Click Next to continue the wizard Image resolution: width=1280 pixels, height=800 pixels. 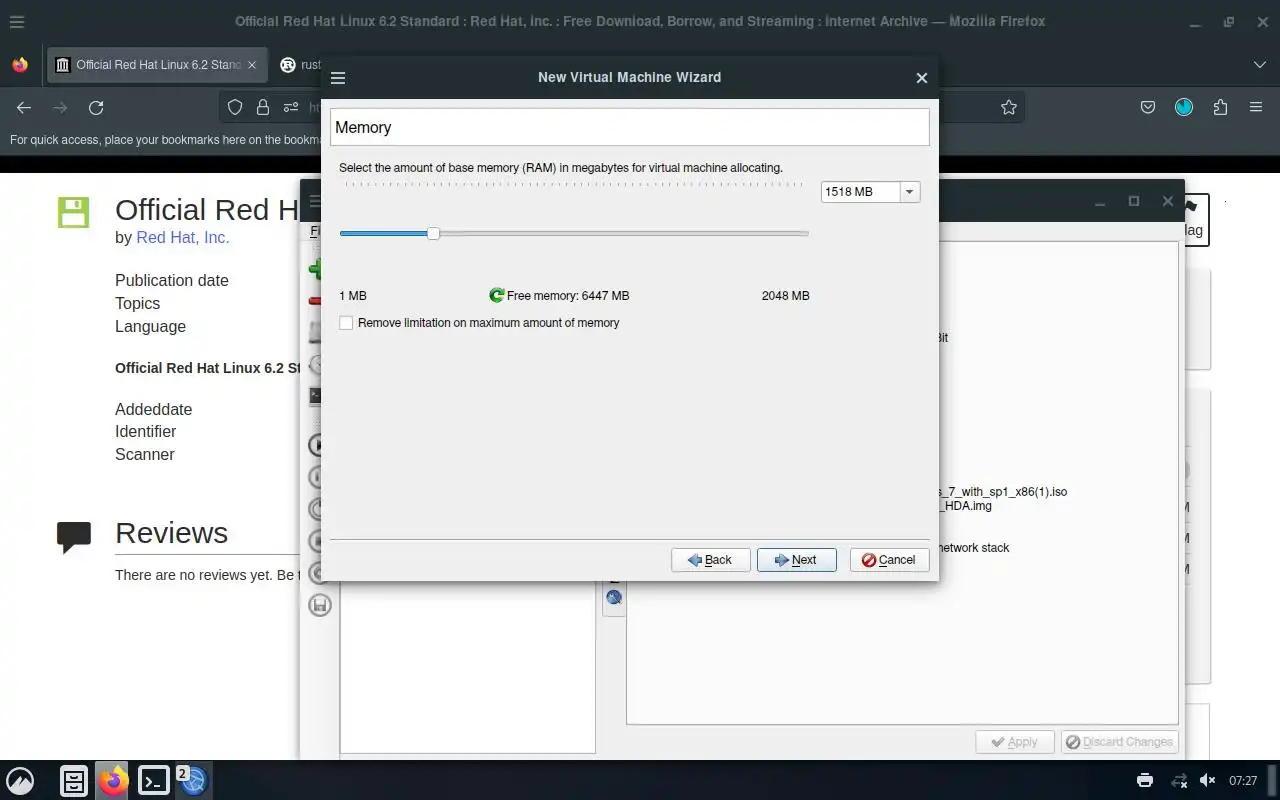[796, 560]
